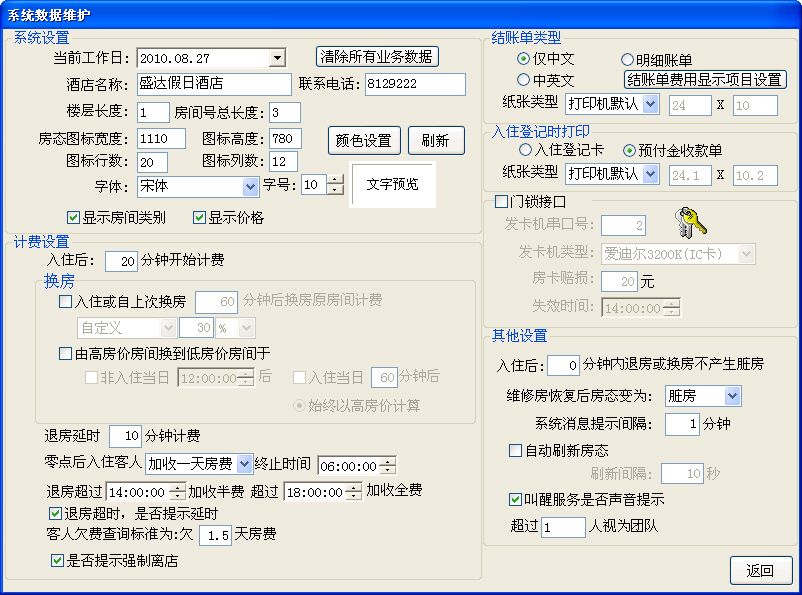Click 分钟内退房或换房不产生脏房 minutes field

(x=564, y=365)
